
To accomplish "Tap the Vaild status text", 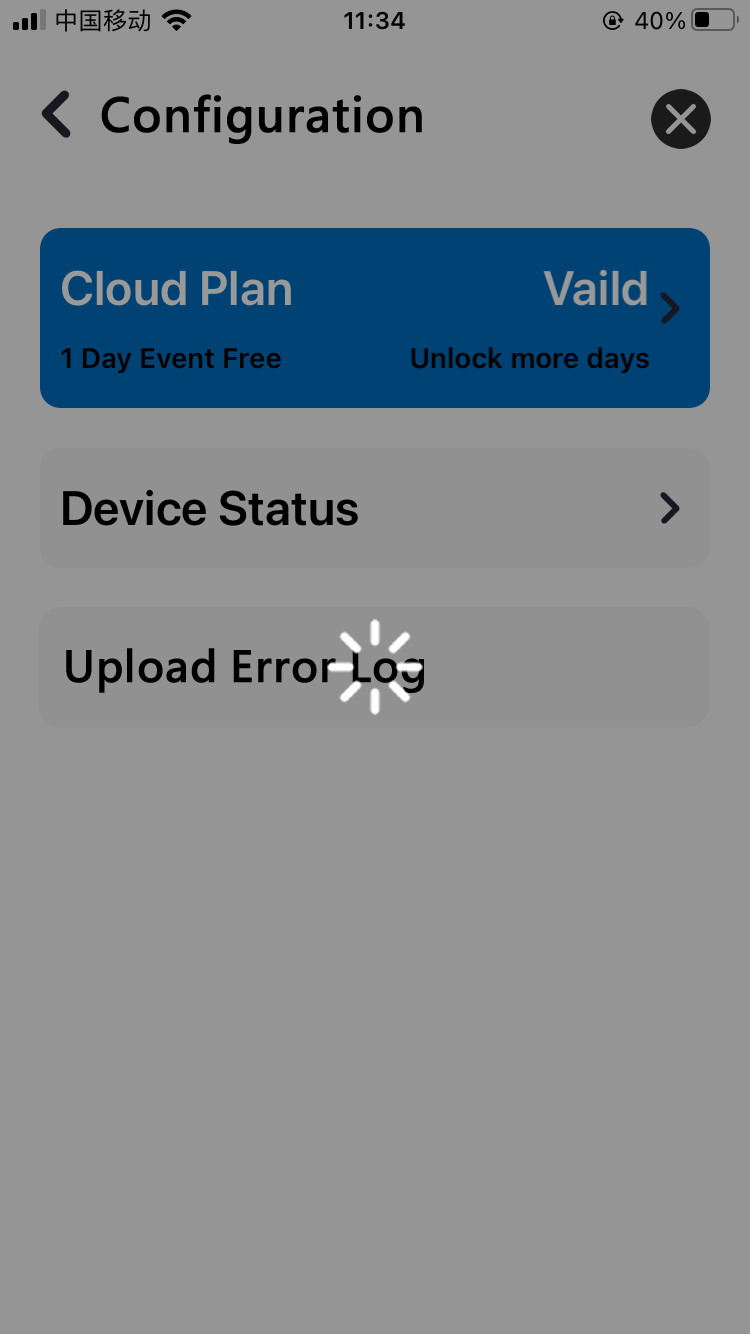I will (596, 289).
